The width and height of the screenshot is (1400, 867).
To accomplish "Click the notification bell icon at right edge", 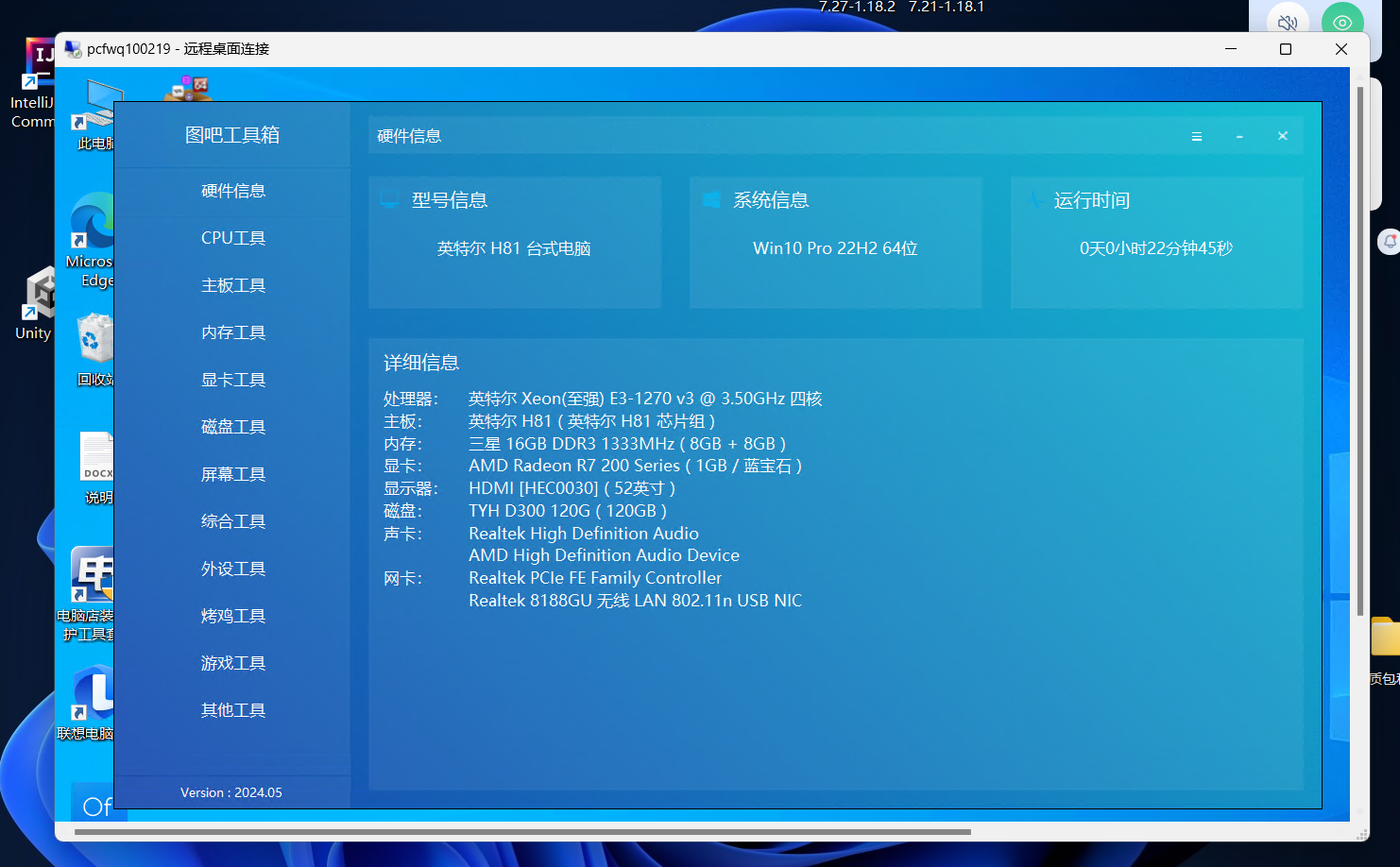I will [x=1390, y=242].
